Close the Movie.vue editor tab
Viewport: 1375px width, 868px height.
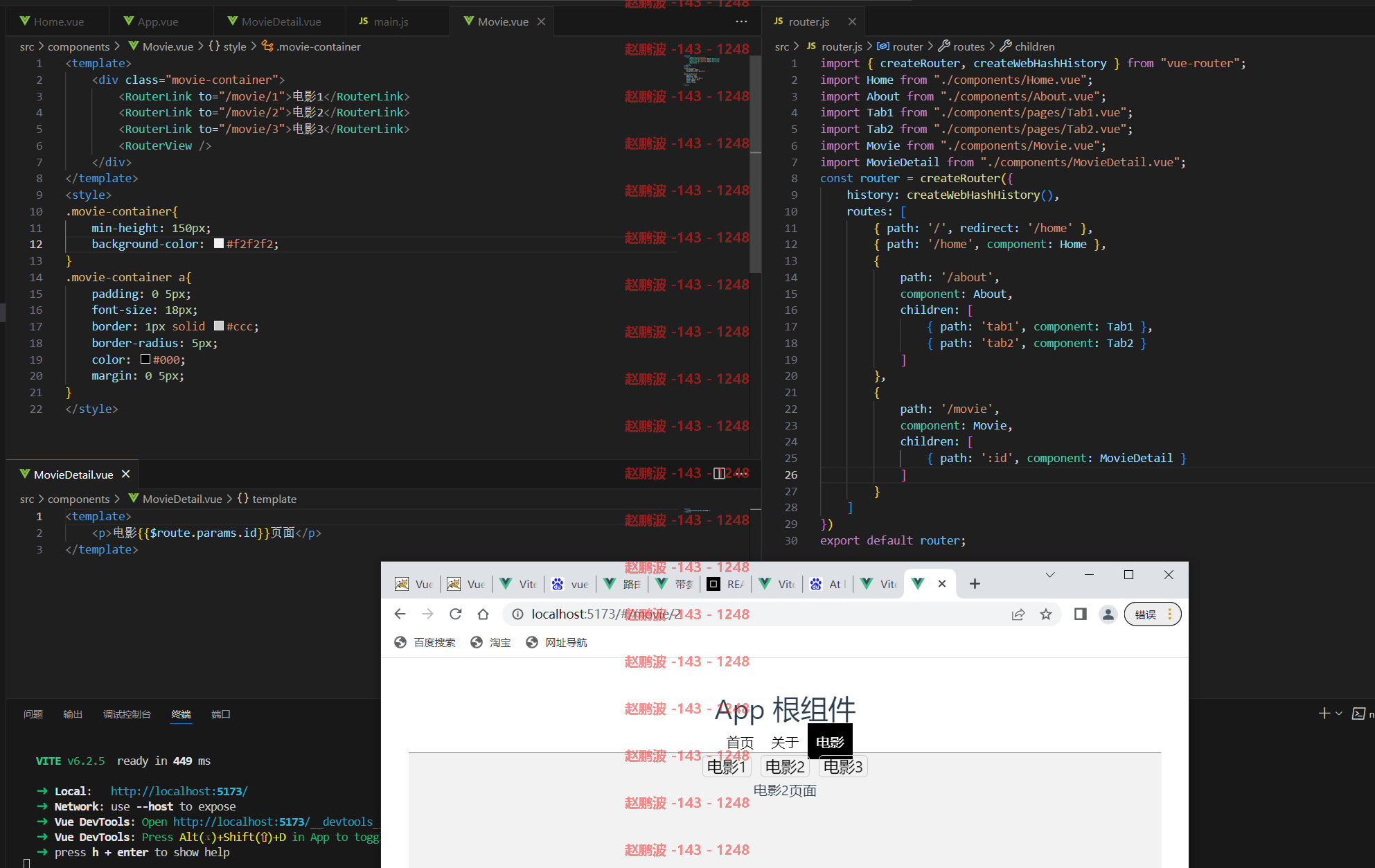click(x=541, y=21)
